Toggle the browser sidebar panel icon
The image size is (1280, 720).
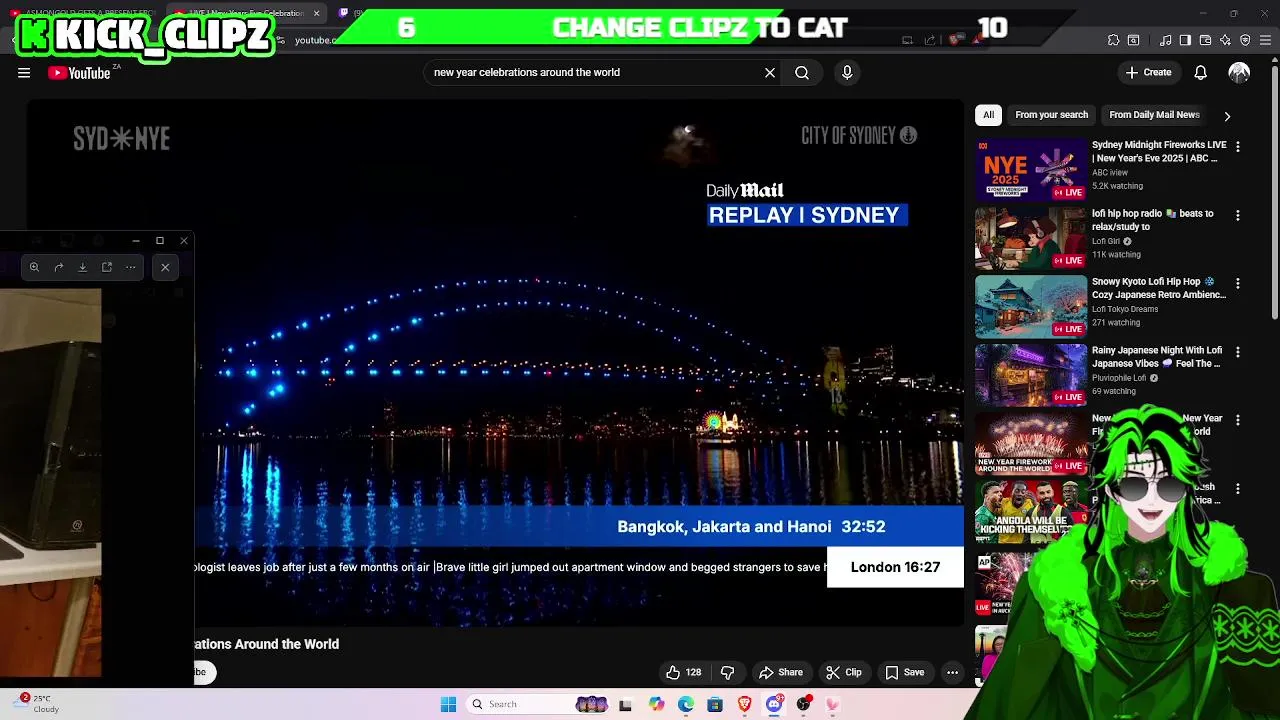coord(1185,40)
